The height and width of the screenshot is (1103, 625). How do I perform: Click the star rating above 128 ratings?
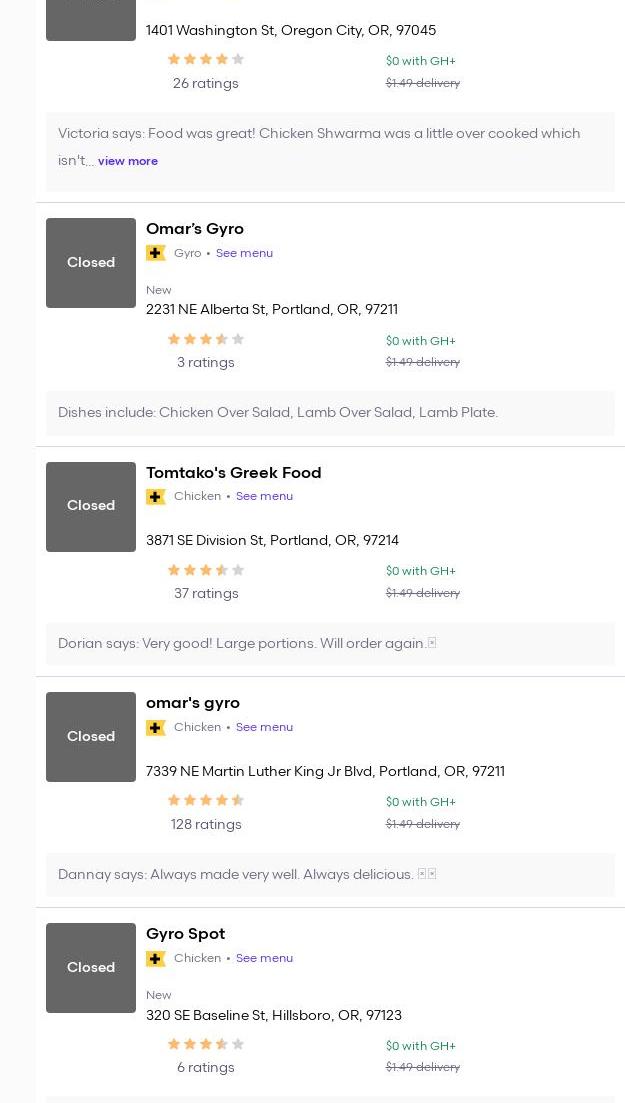[x=205, y=801]
